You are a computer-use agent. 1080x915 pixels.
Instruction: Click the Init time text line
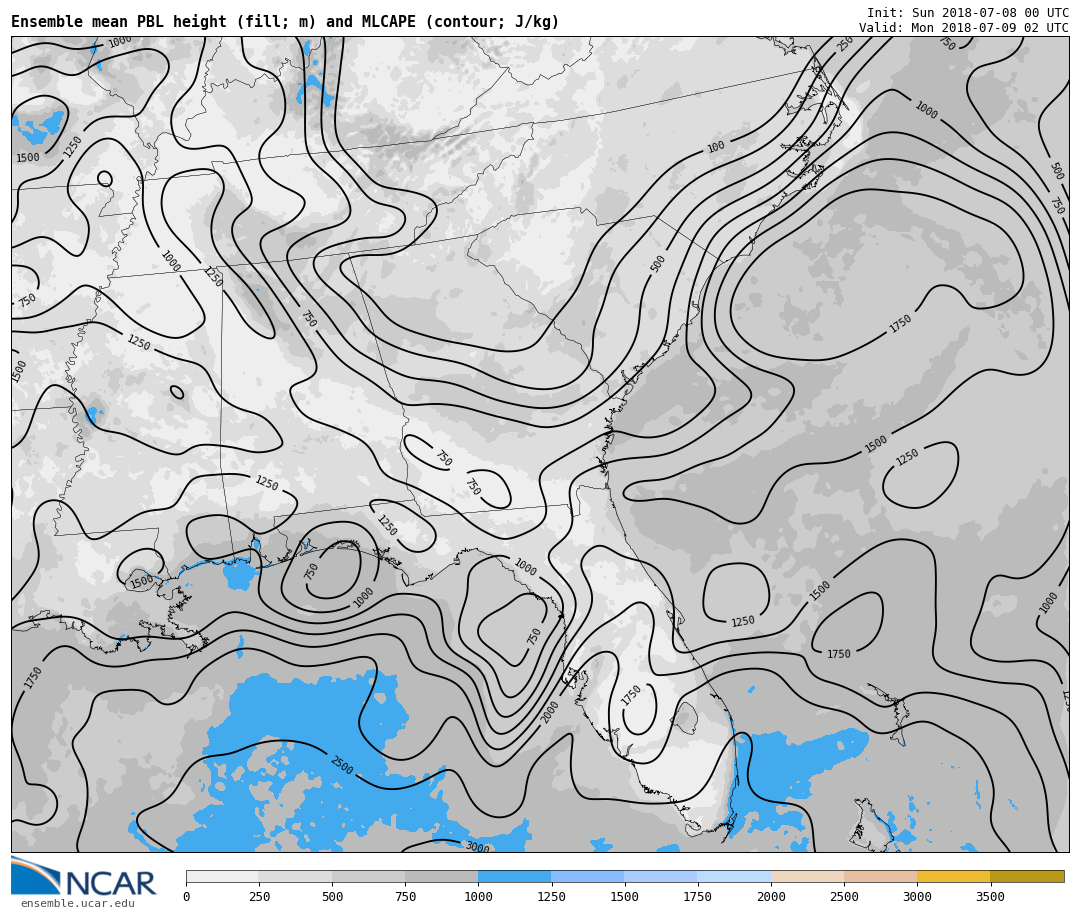[967, 13]
